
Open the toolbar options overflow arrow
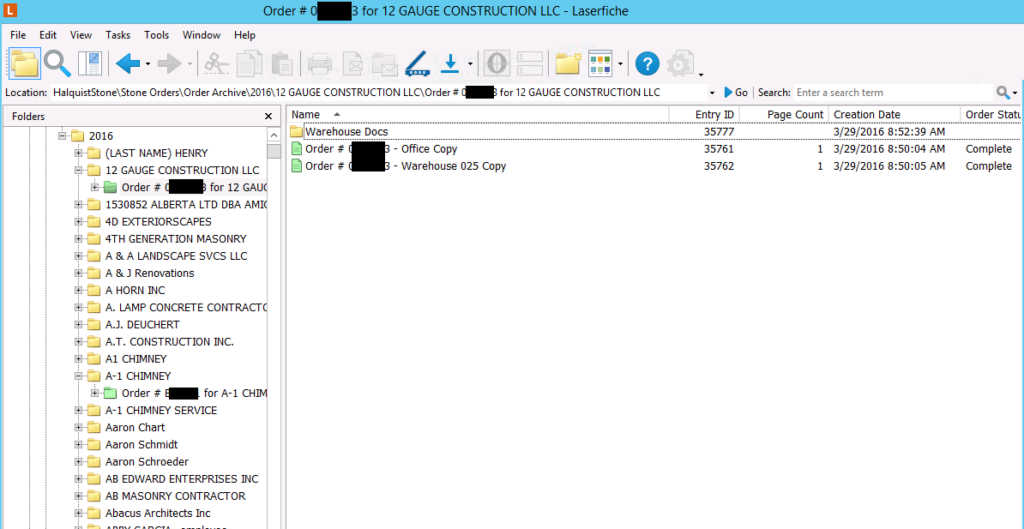click(x=701, y=74)
